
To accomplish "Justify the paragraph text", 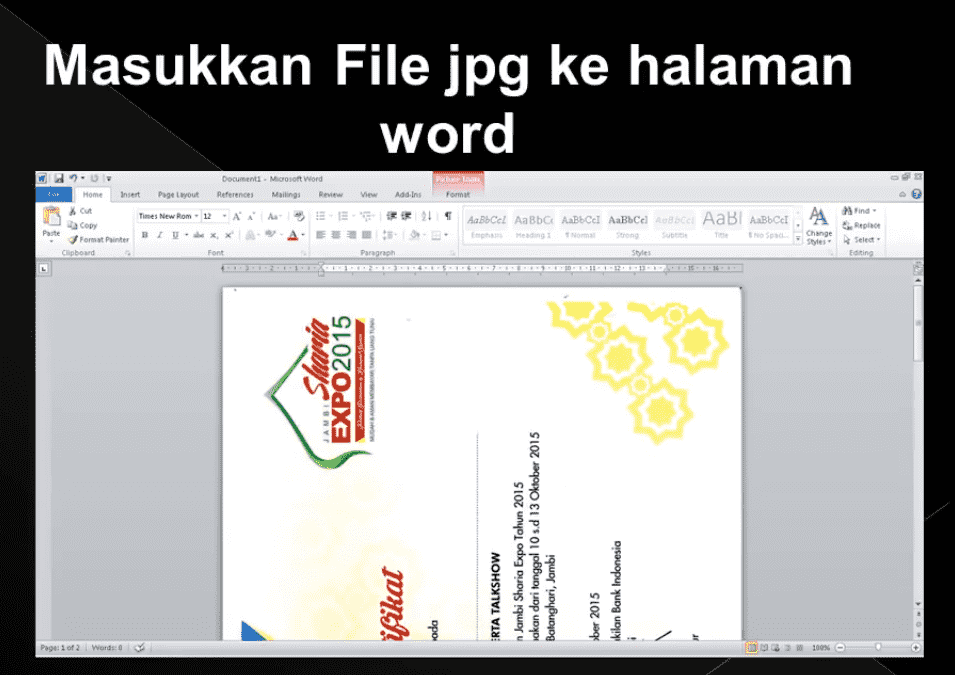I will pyautogui.click(x=366, y=235).
